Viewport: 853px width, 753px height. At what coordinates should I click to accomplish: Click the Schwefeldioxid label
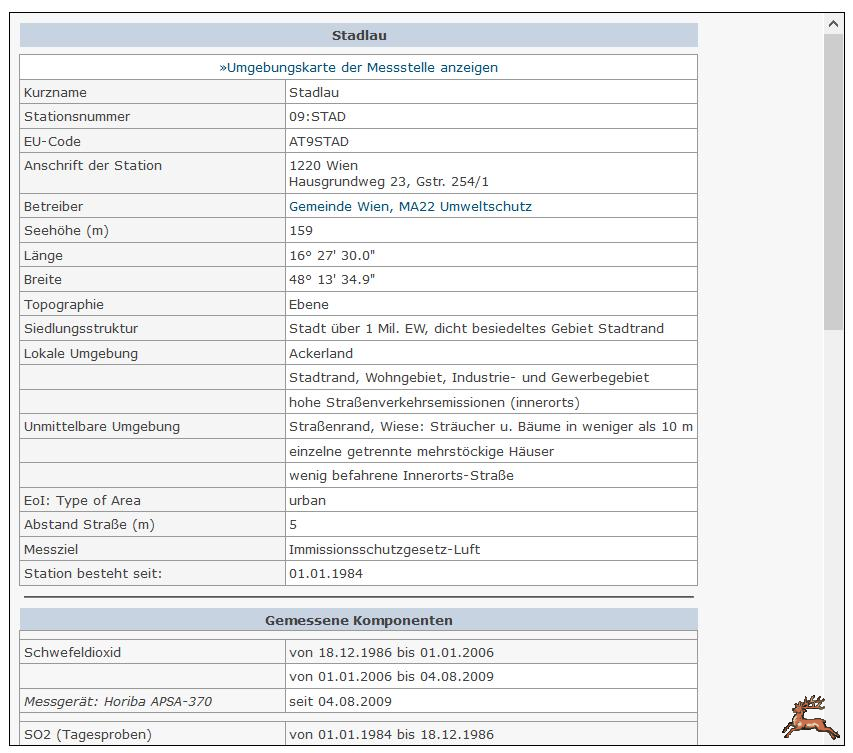tap(72, 652)
